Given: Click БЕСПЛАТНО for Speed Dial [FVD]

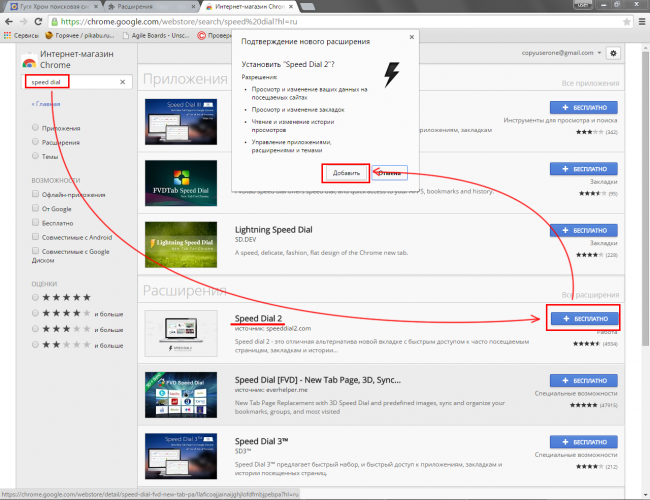Looking at the screenshot, I should point(584,380).
